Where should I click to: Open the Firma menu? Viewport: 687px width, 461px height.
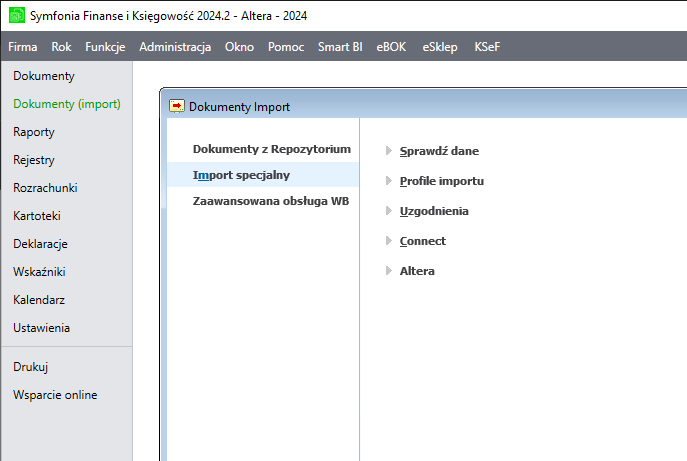pos(23,47)
